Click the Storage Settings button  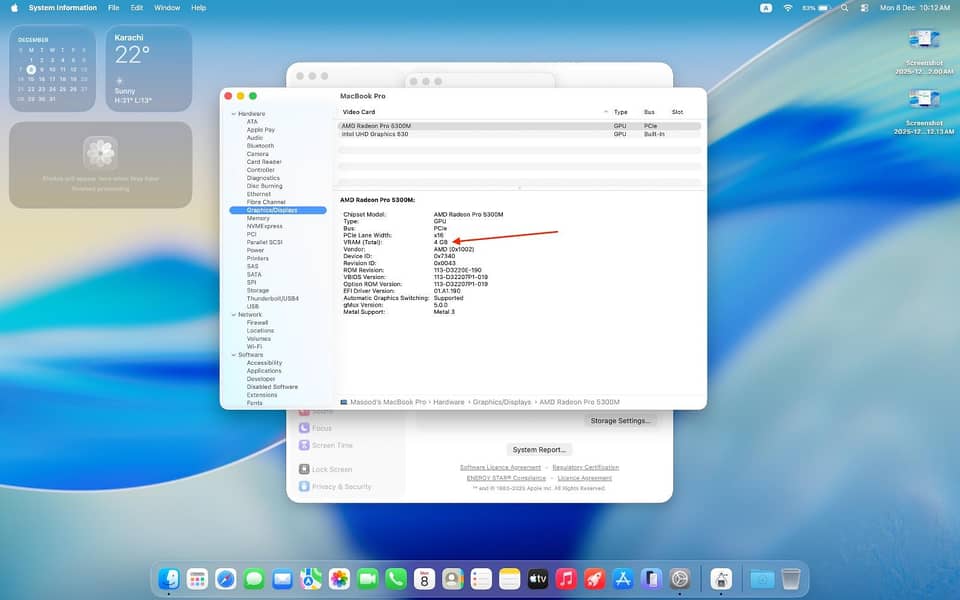620,421
